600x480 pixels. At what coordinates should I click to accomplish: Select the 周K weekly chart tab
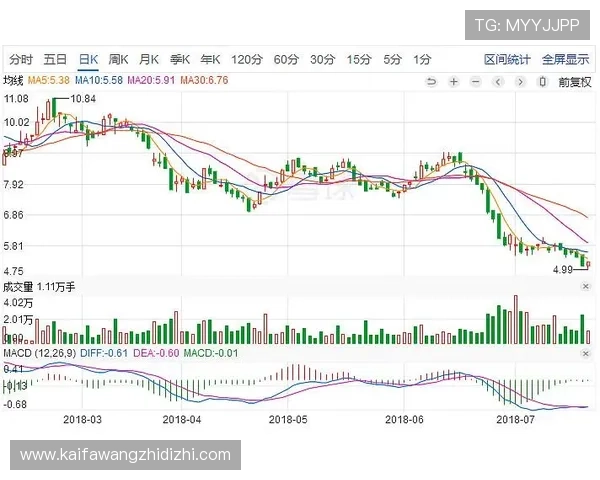[119, 59]
